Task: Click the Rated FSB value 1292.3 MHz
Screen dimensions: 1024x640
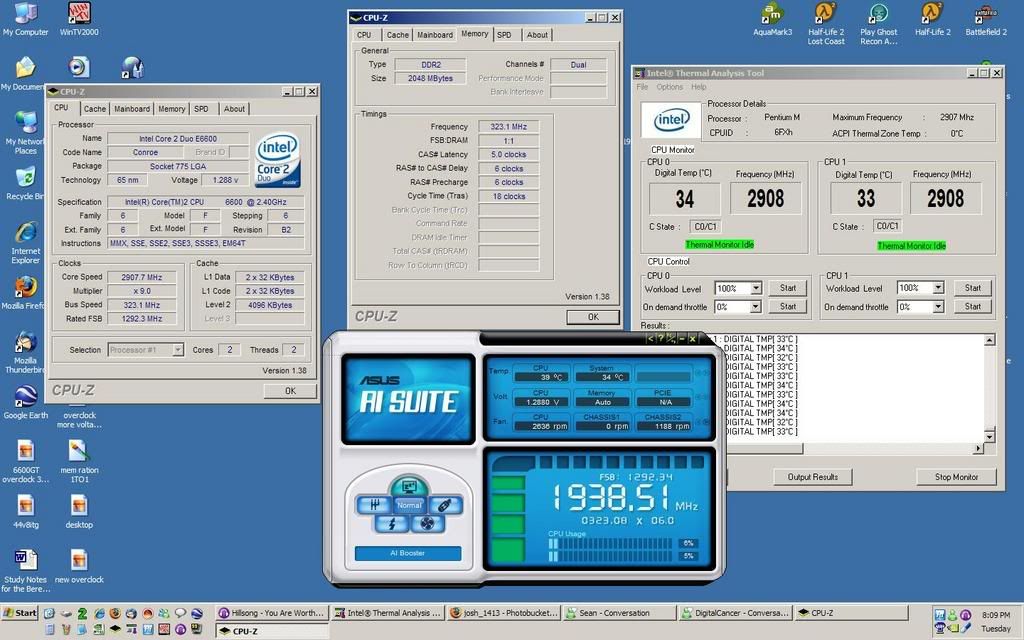Action: coord(142,319)
